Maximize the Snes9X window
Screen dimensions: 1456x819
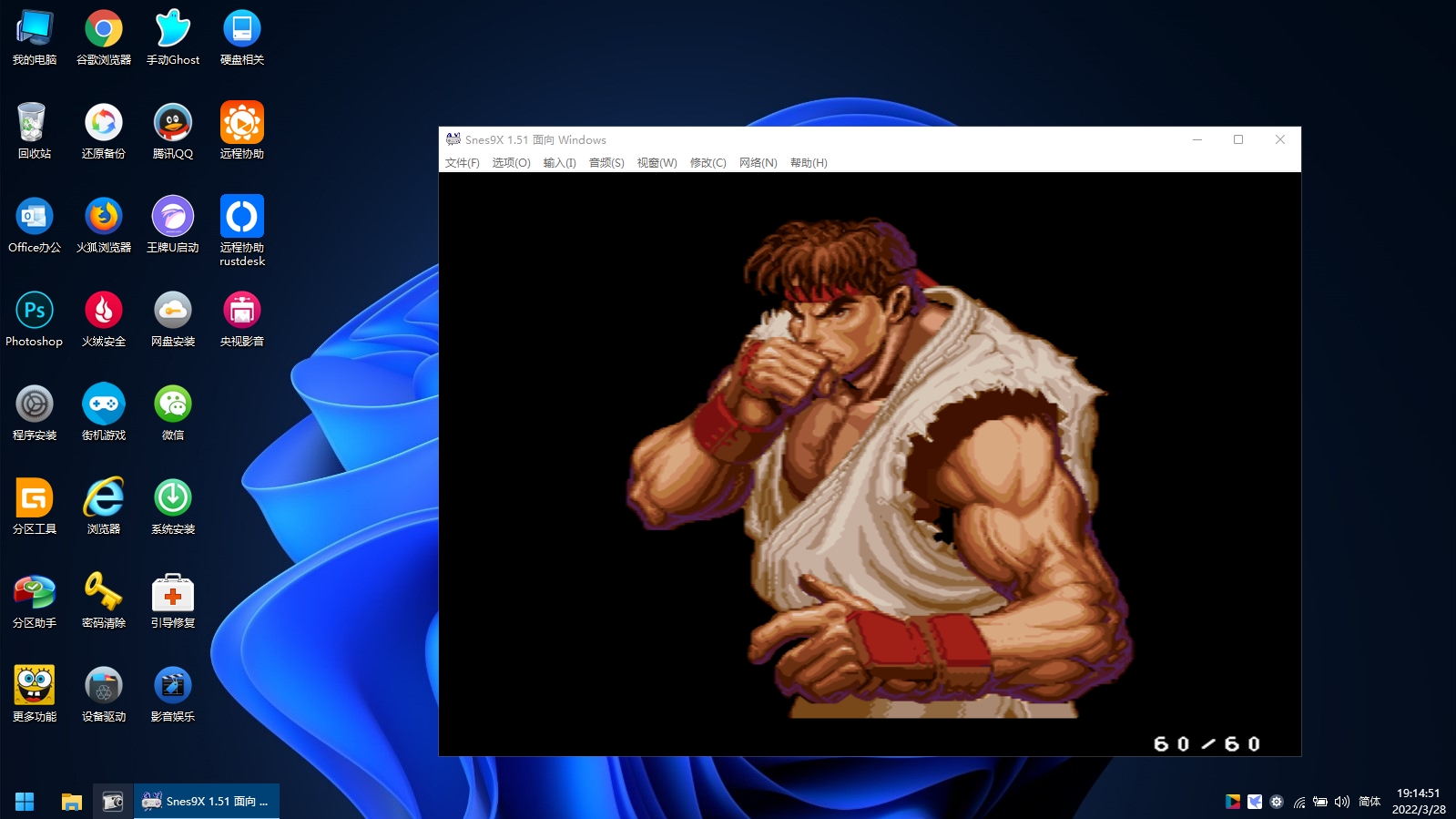pos(1238,139)
